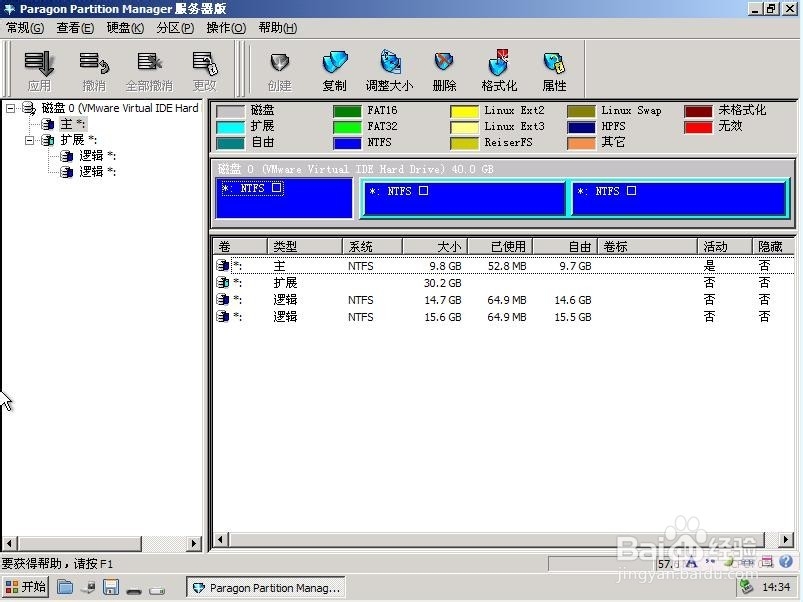Screen dimensions: 803x602
Task: Click the 9.8 GB size cell
Action: click(x=445, y=266)
